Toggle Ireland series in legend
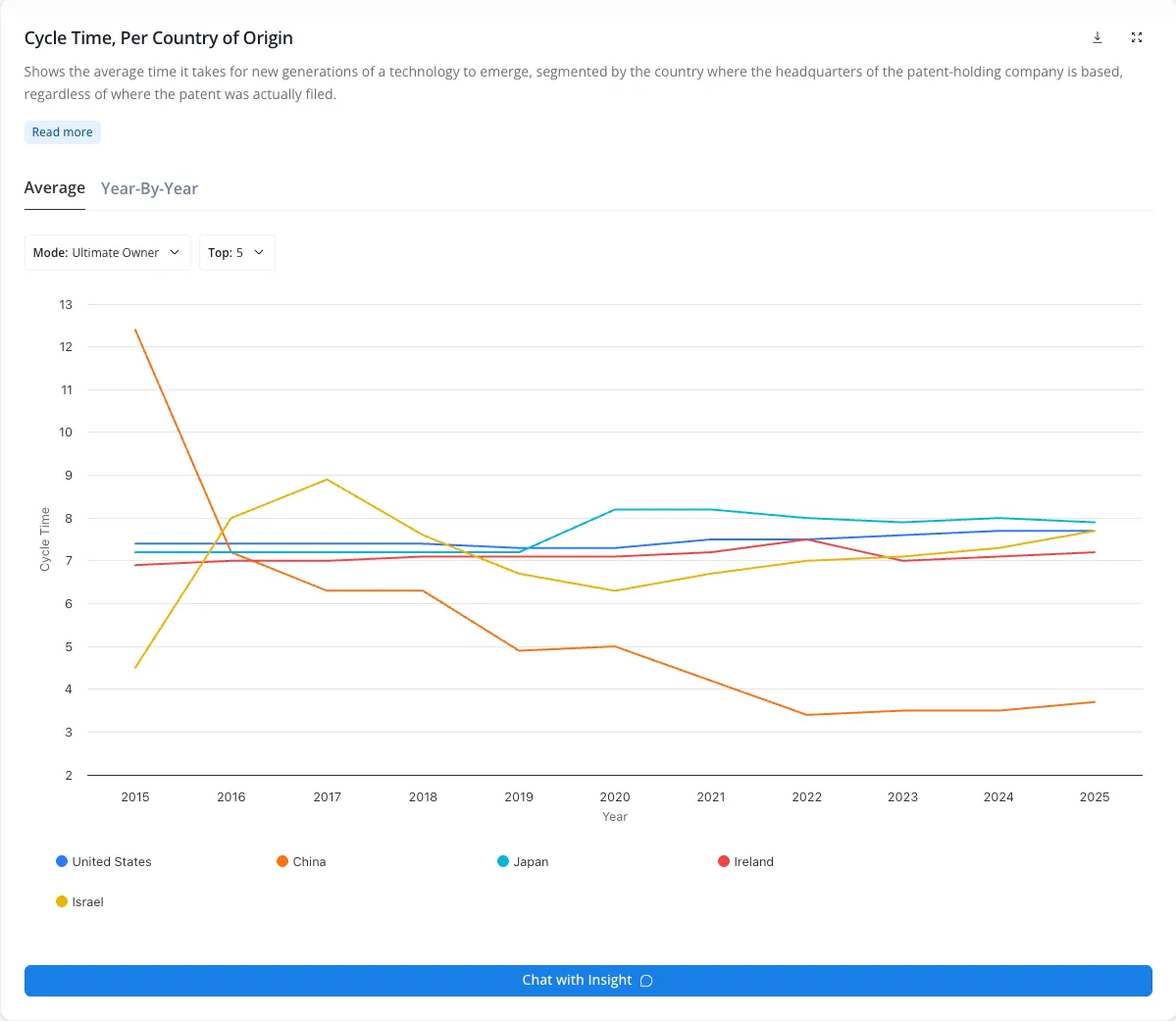The width and height of the screenshot is (1176, 1021). tap(745, 861)
